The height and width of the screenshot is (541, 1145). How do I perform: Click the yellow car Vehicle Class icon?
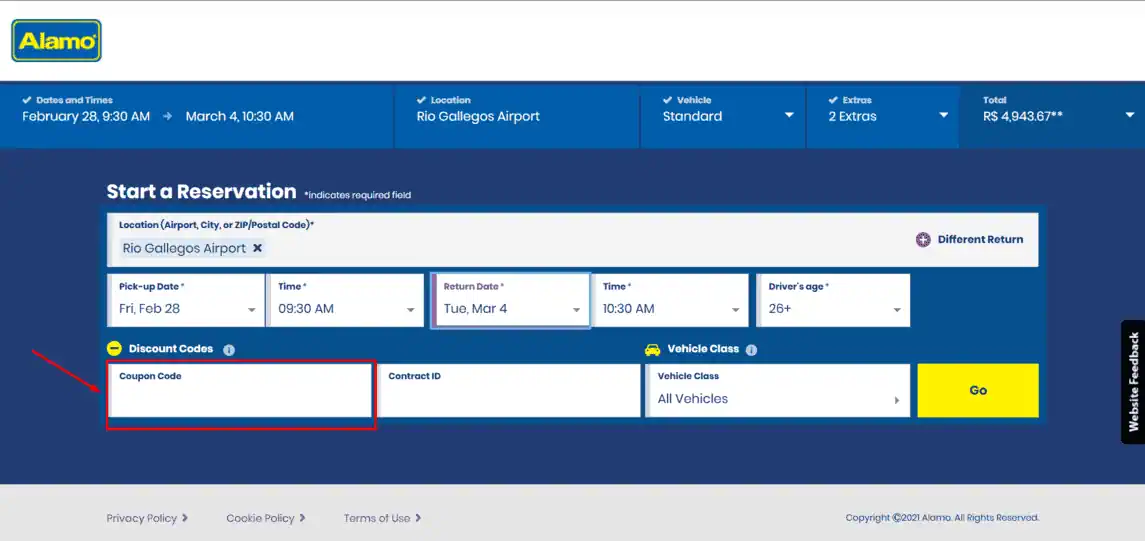click(x=653, y=350)
